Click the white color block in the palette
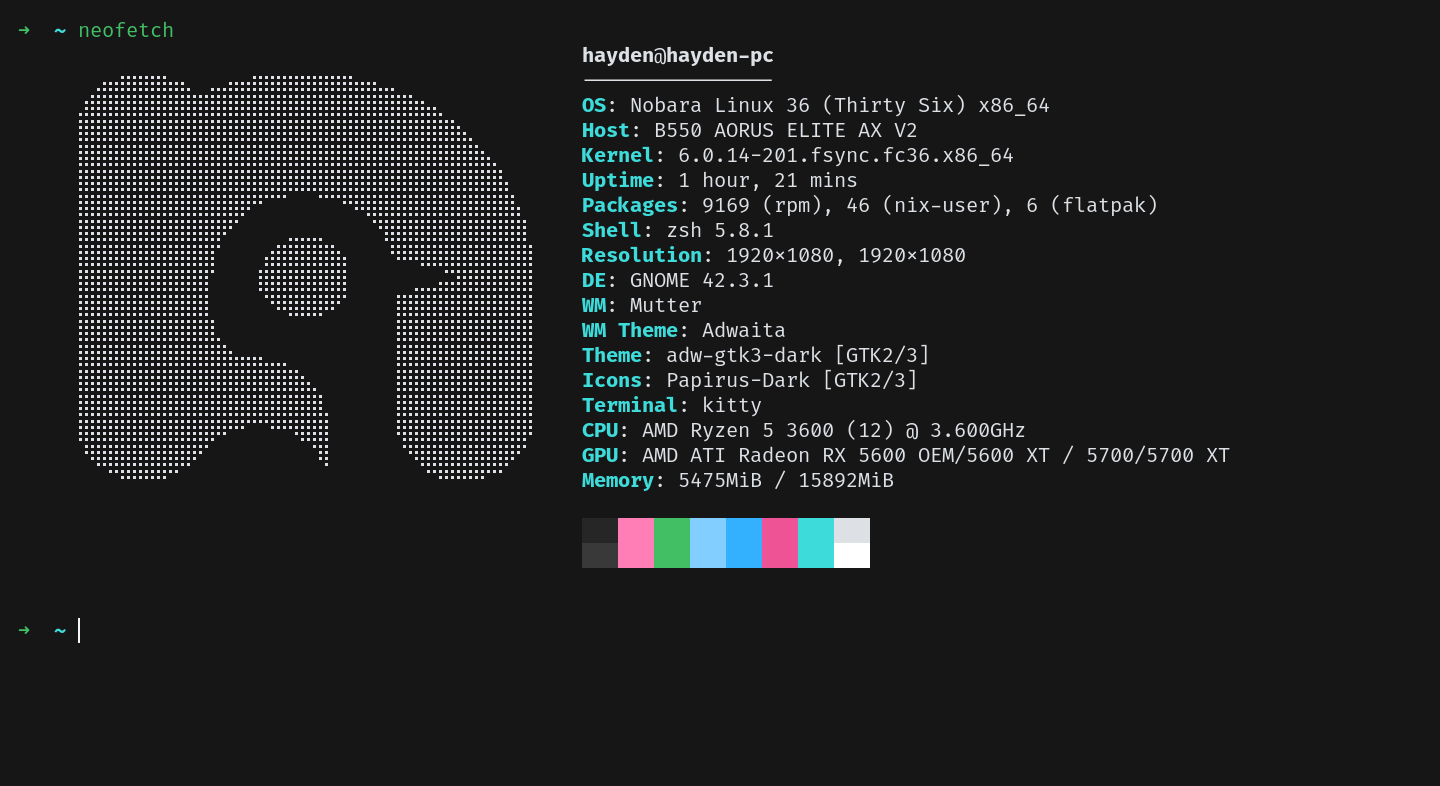 [852, 556]
